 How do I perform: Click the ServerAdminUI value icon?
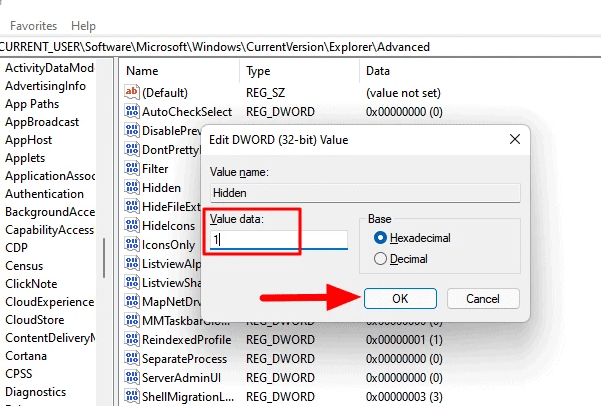click(x=131, y=378)
